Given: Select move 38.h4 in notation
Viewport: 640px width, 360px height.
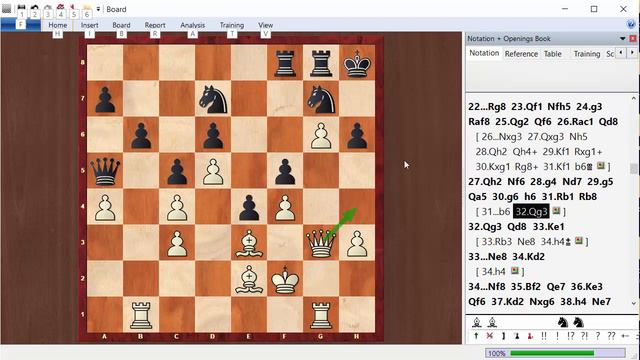Looking at the screenshot, I should [x=573, y=302].
